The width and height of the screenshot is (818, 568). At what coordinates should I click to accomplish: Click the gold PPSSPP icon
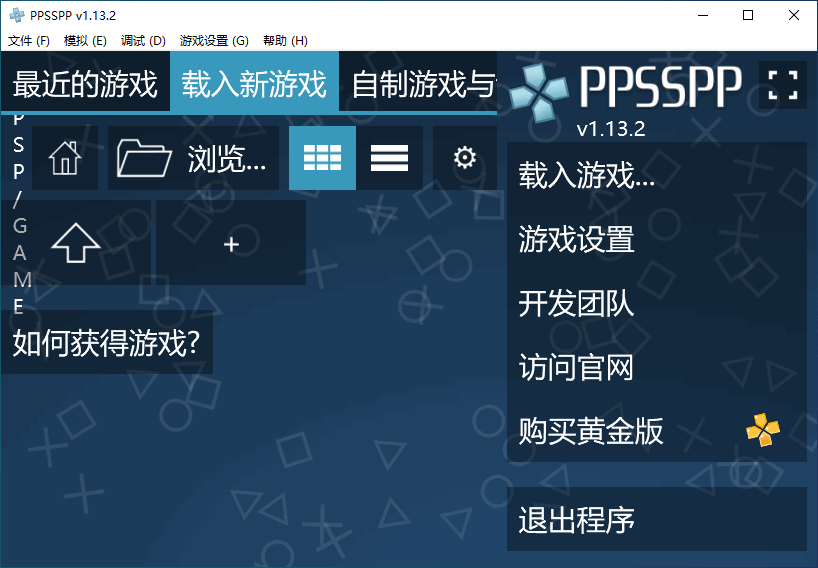(x=762, y=430)
